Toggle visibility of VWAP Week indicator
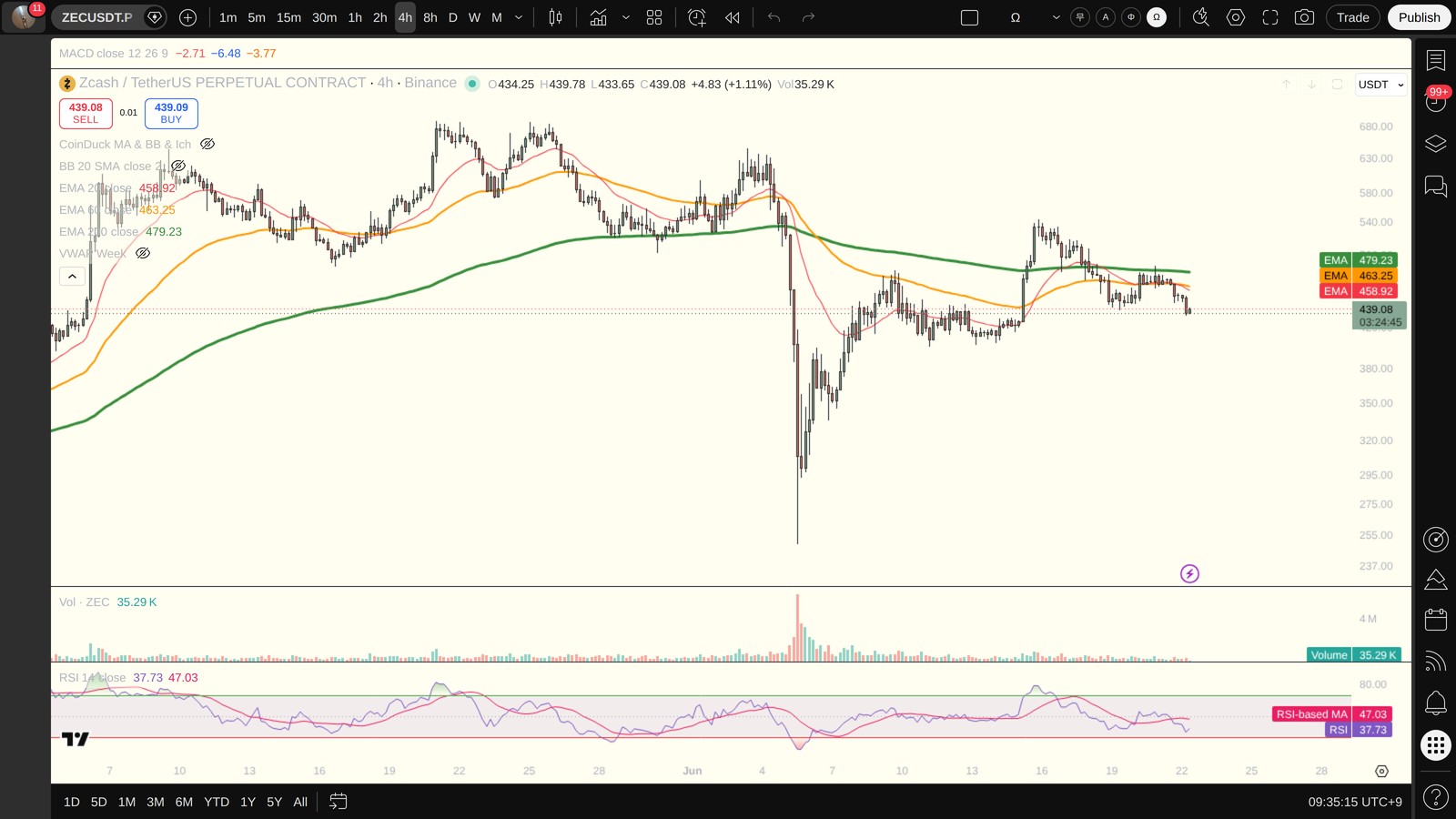This screenshot has height=819, width=1456. point(143,253)
